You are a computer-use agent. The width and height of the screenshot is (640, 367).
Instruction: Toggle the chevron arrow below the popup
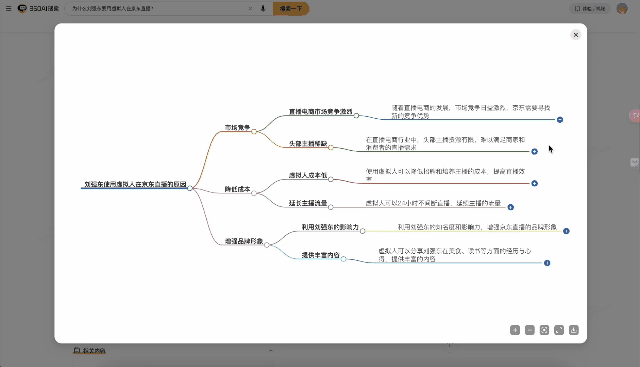270,350
